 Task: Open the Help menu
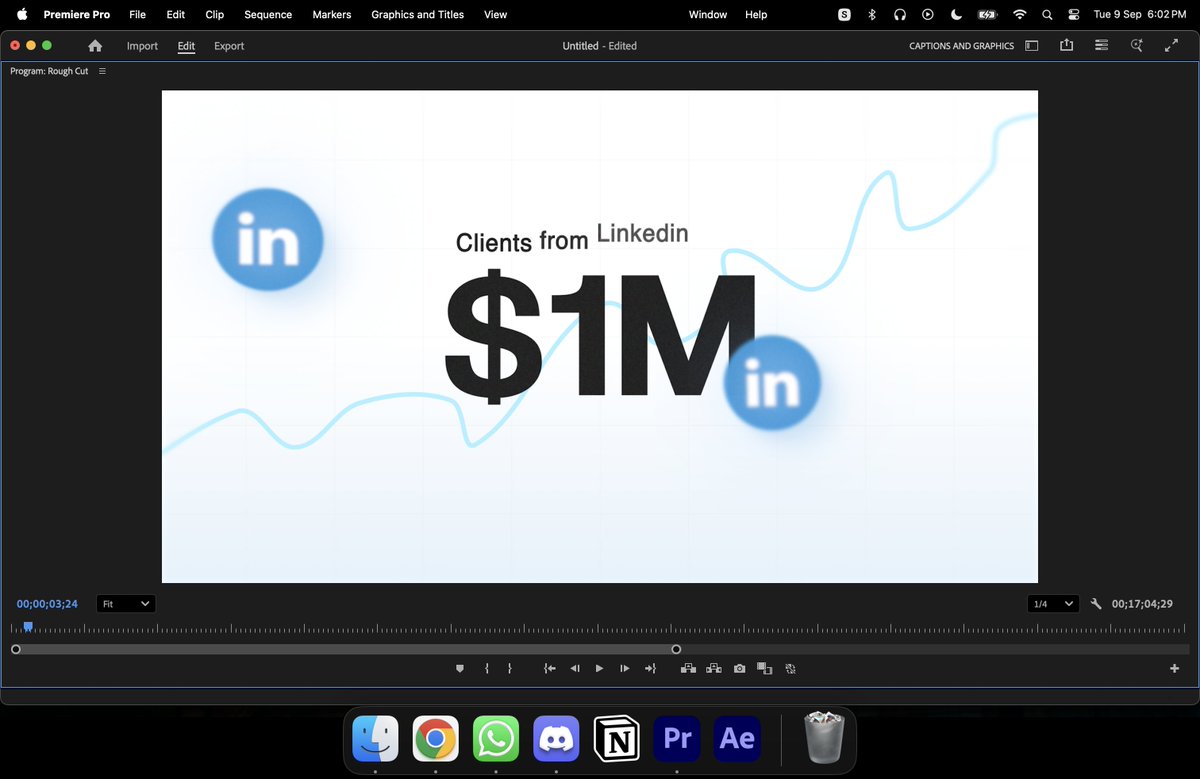[x=756, y=15]
